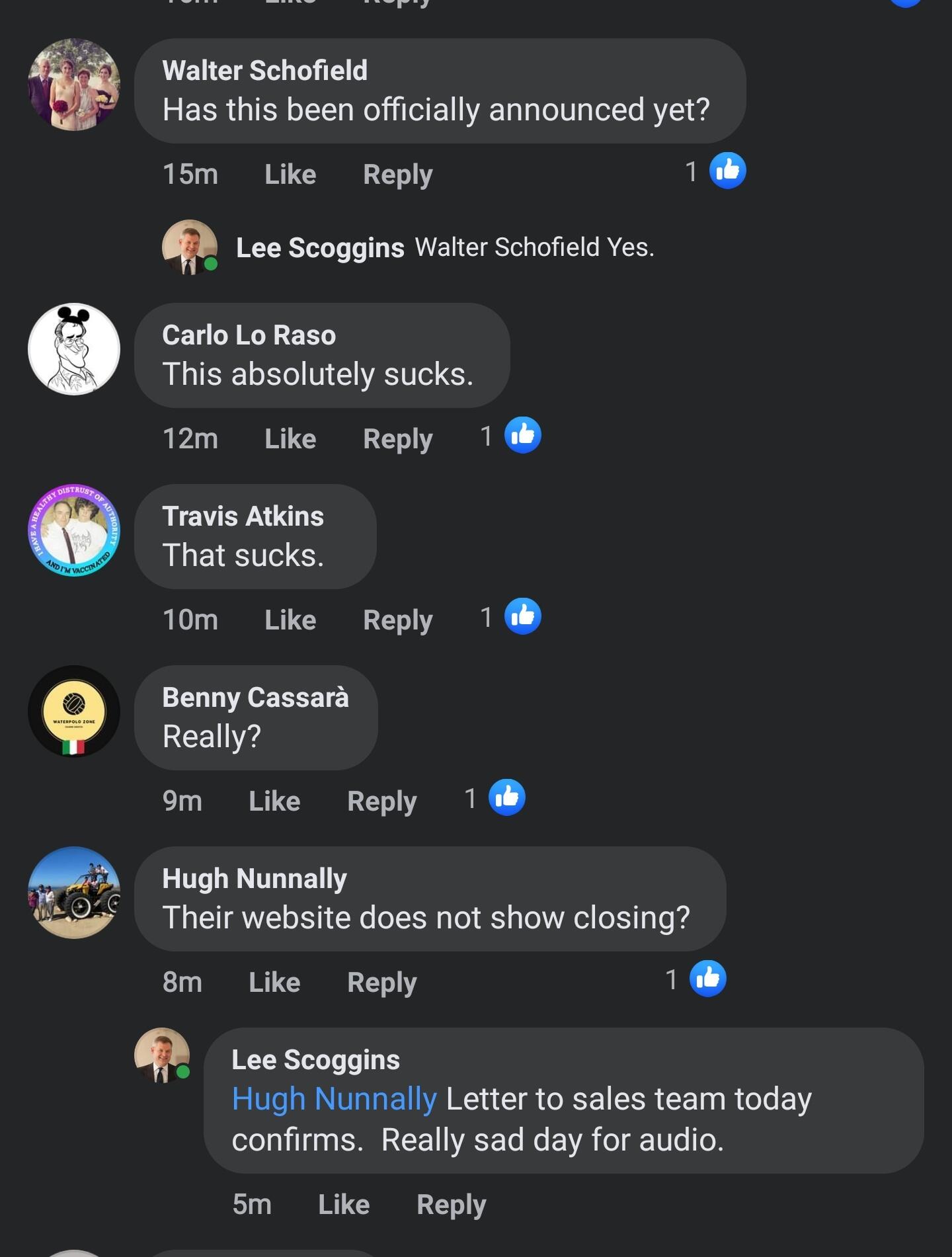The width and height of the screenshot is (952, 1257).
Task: Open the blue Hugh Nunnally mention link
Action: 334,1099
